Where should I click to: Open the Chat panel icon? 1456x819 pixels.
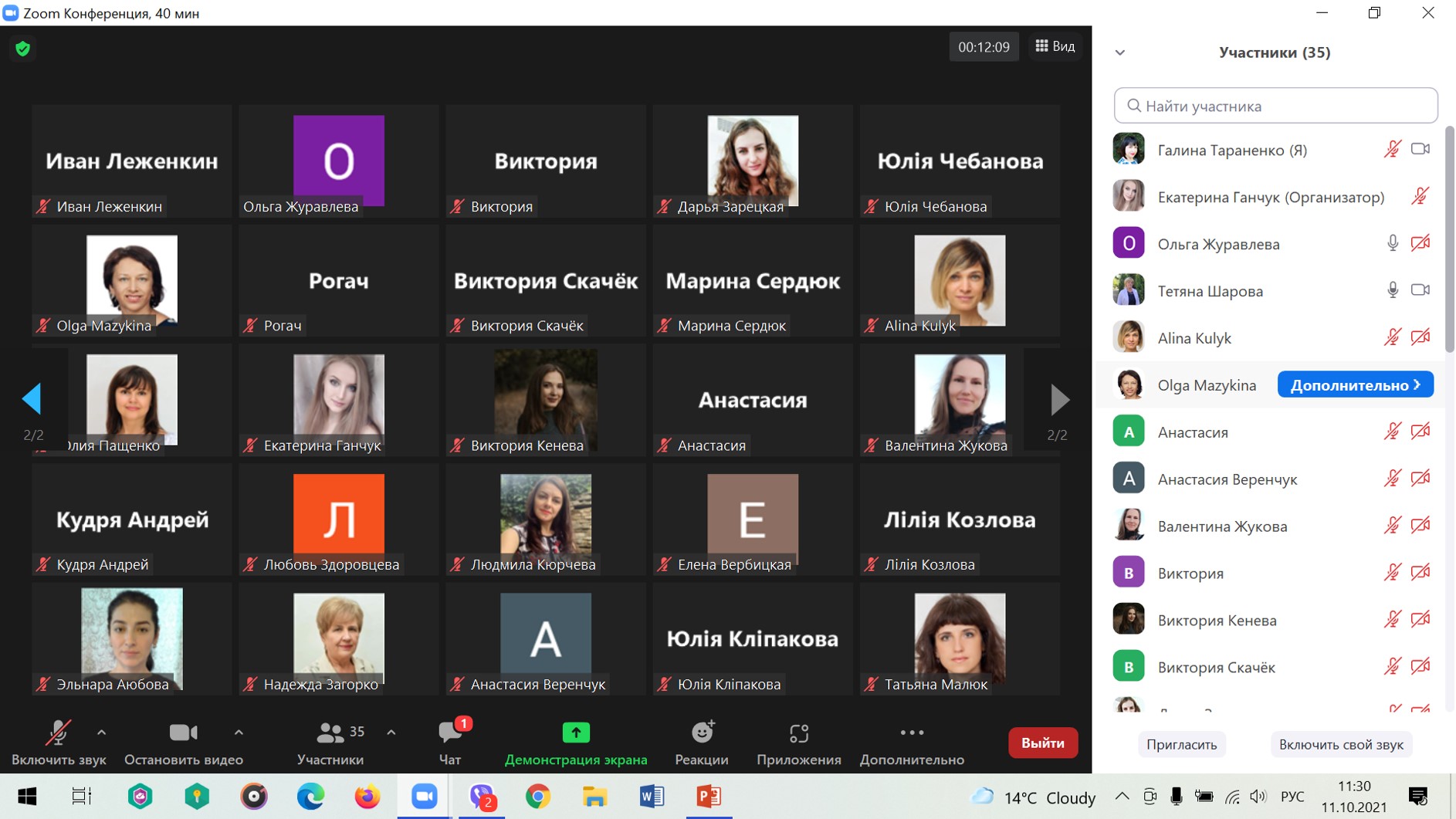[450, 733]
